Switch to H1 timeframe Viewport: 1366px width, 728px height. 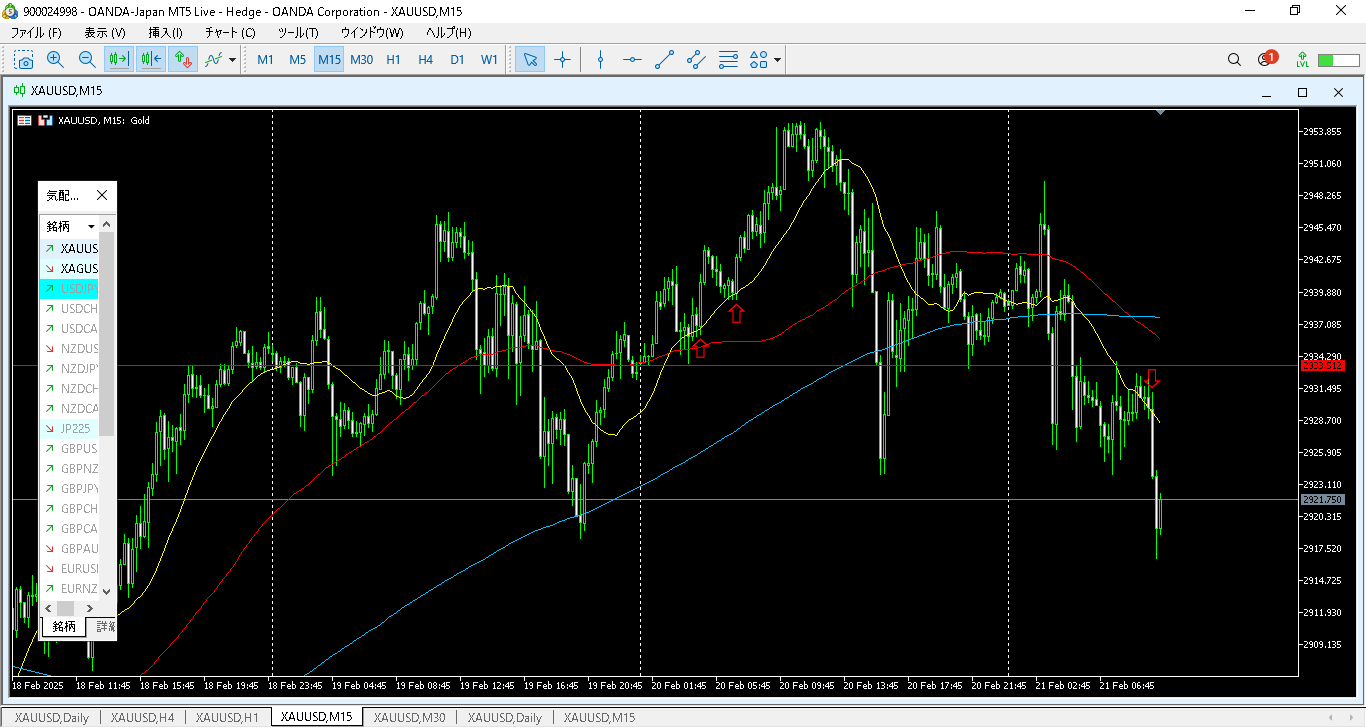point(393,59)
